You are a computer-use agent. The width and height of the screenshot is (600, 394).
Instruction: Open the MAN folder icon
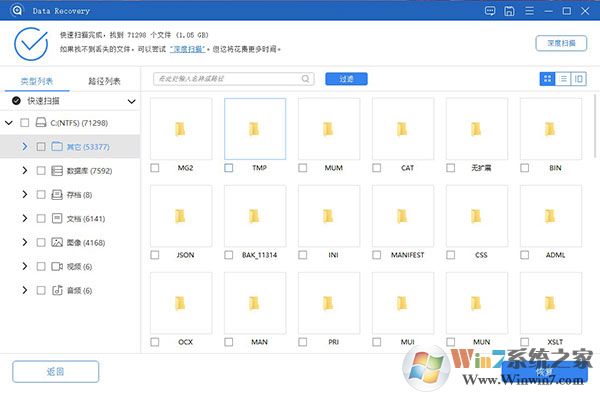[x=254, y=303]
